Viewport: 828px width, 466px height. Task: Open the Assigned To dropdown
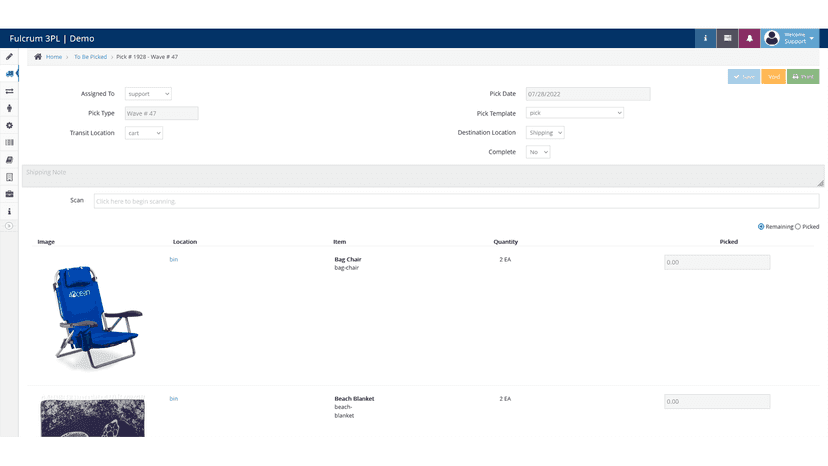(x=148, y=94)
